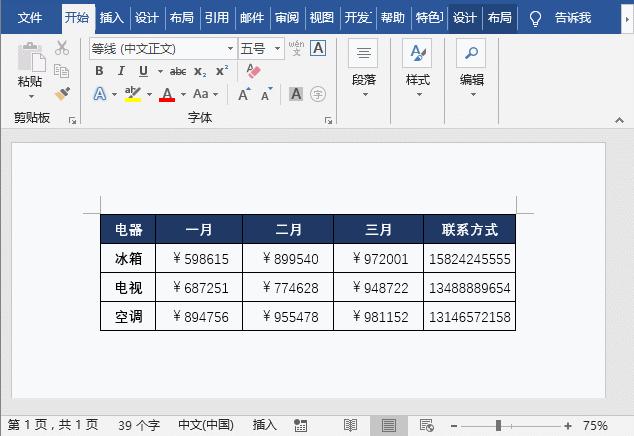Collapse the ribbon arrow

point(619,120)
